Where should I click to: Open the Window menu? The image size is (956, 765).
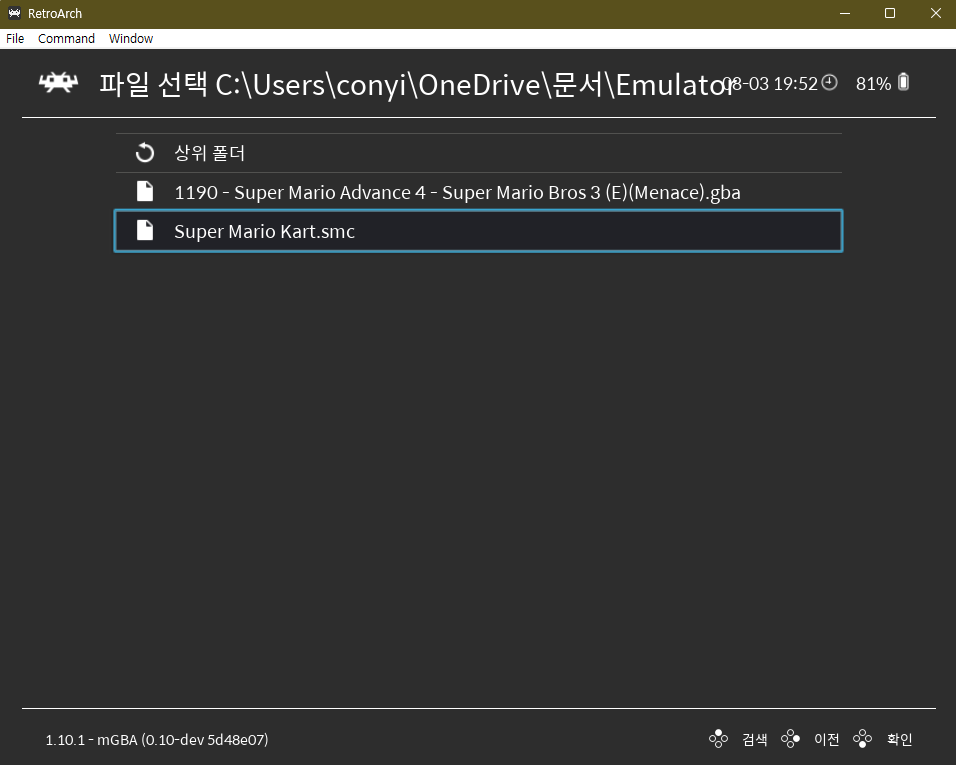(x=131, y=38)
